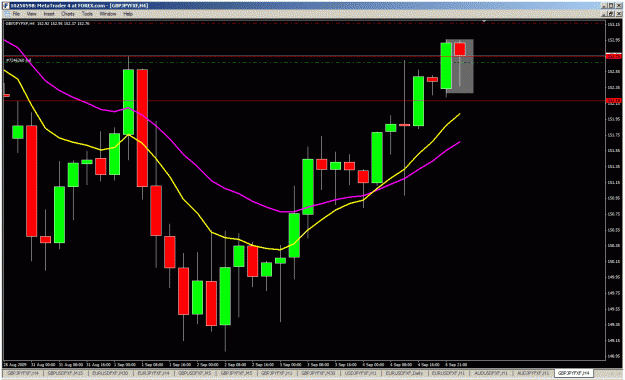Image resolution: width=625 pixels, height=380 pixels.
Task: Click the 6 Sep 21:00 time axis label
Action: point(456,364)
